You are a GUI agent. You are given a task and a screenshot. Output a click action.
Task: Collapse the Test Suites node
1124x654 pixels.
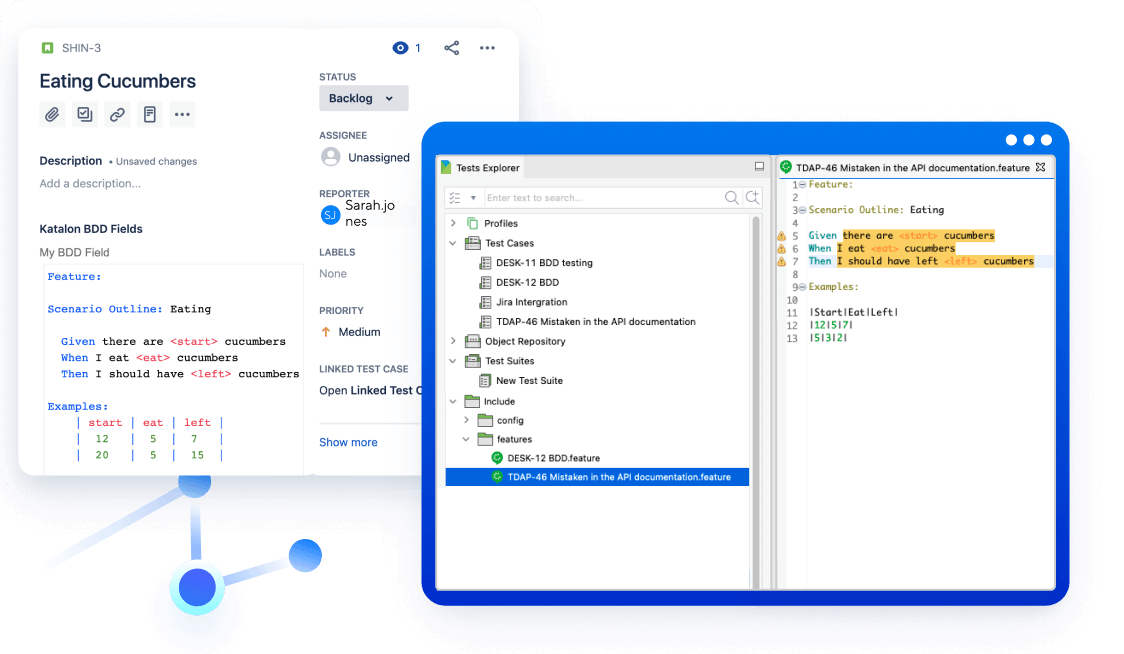click(453, 361)
